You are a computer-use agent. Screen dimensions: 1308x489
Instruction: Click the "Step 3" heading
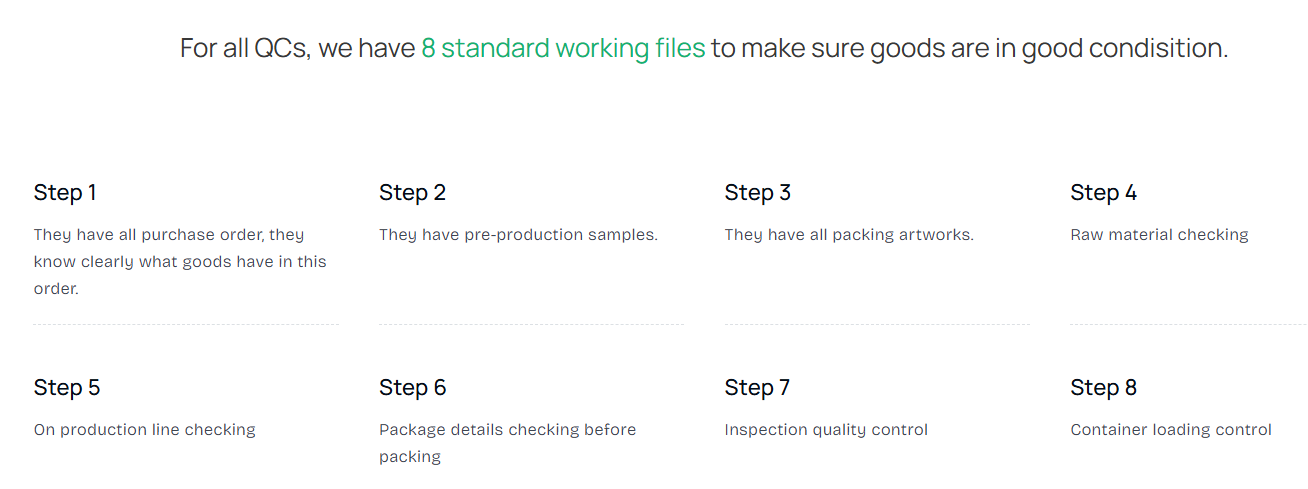757,192
